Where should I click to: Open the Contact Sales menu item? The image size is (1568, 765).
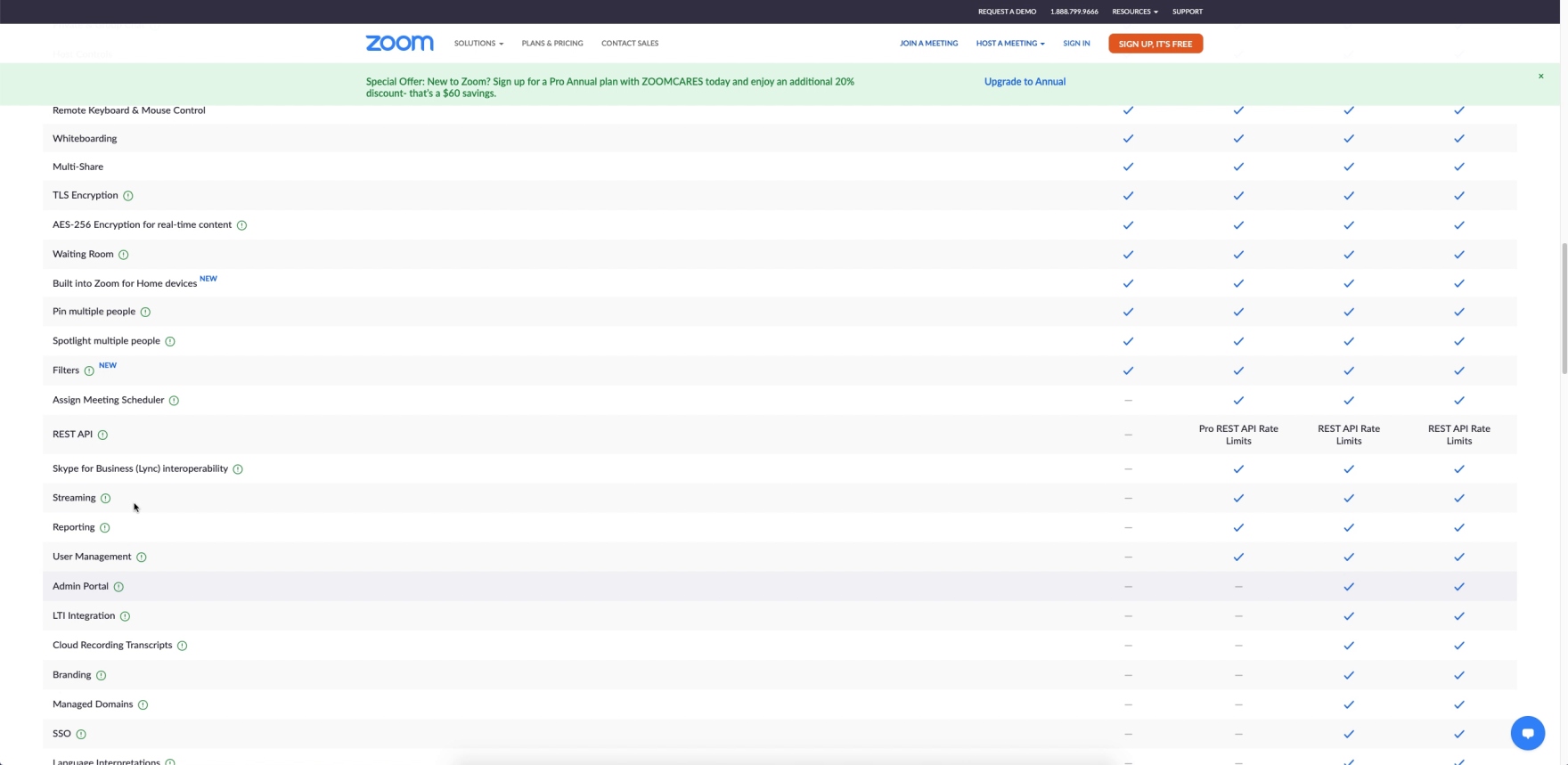click(x=630, y=44)
